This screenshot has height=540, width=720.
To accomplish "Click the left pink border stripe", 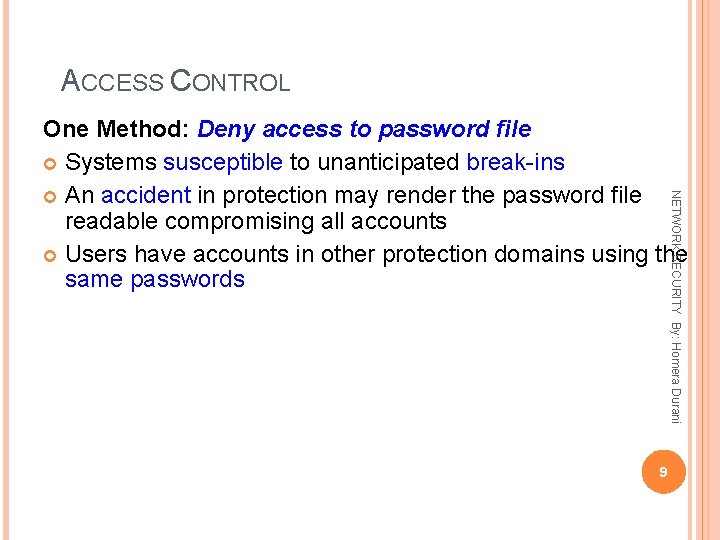I will point(6,270).
